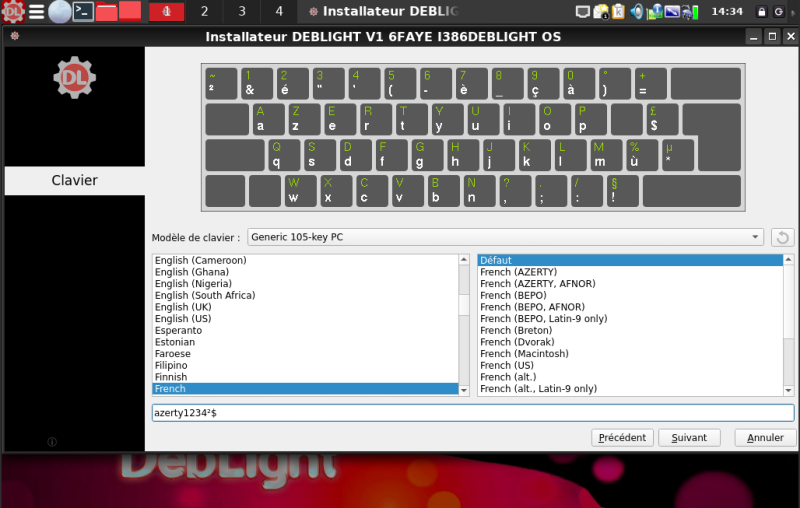The height and width of the screenshot is (508, 800).
Task: Reset keyboard model with the refresh icon
Action: tap(783, 238)
